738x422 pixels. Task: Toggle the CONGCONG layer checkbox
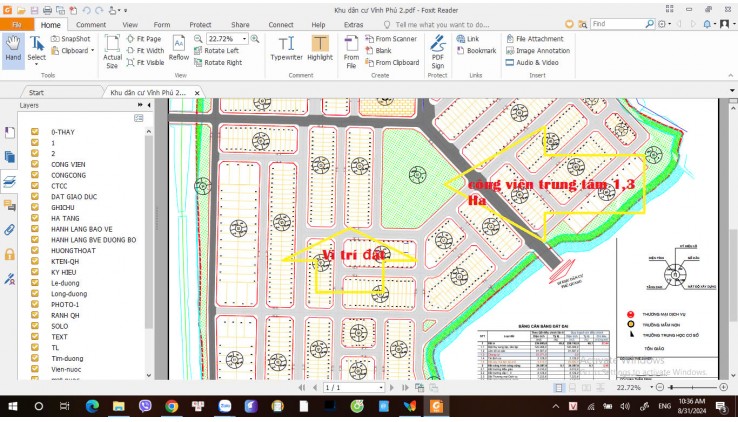pos(35,175)
